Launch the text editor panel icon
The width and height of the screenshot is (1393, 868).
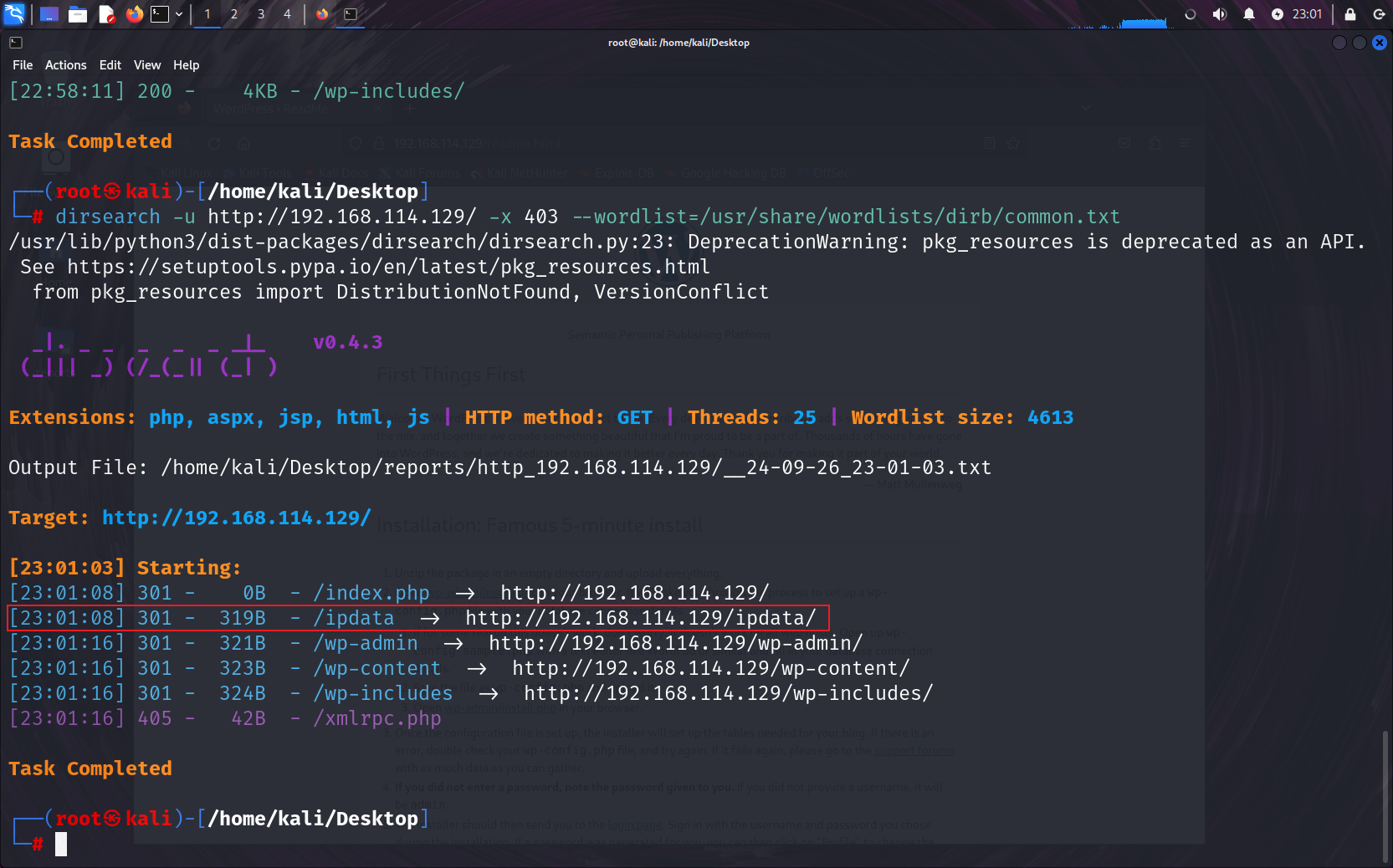(x=106, y=14)
